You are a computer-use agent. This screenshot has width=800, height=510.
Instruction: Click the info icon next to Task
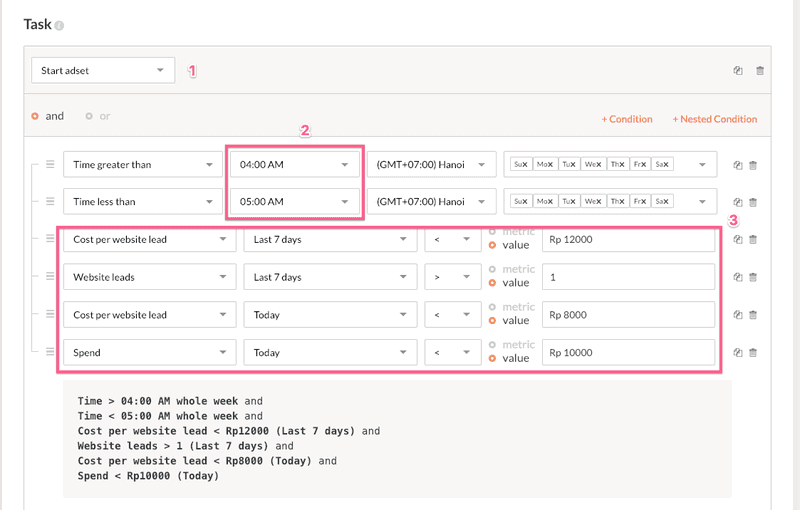click(59, 24)
